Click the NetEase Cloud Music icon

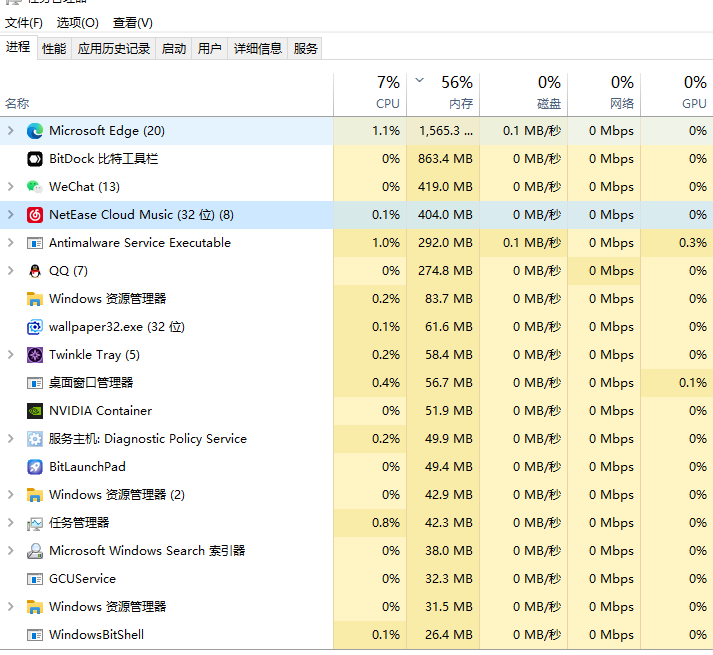(35, 215)
